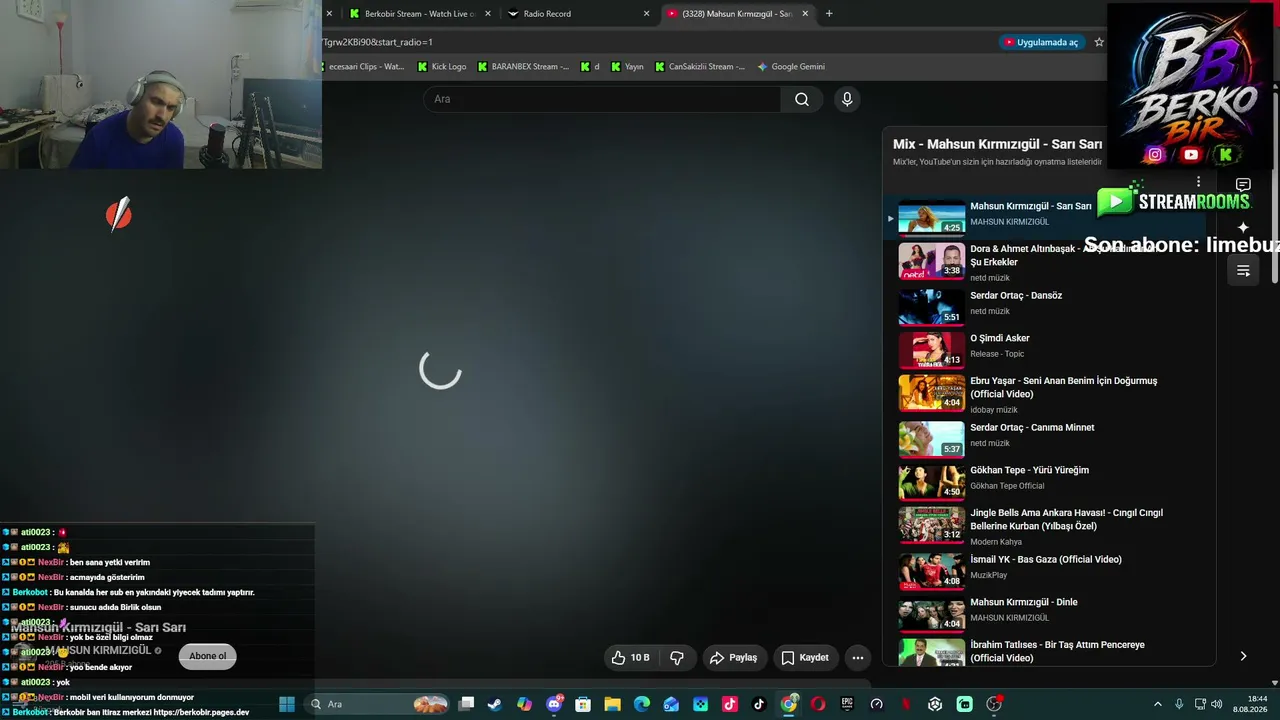
Task: Like the video showing 10 B likes
Action: click(631, 658)
